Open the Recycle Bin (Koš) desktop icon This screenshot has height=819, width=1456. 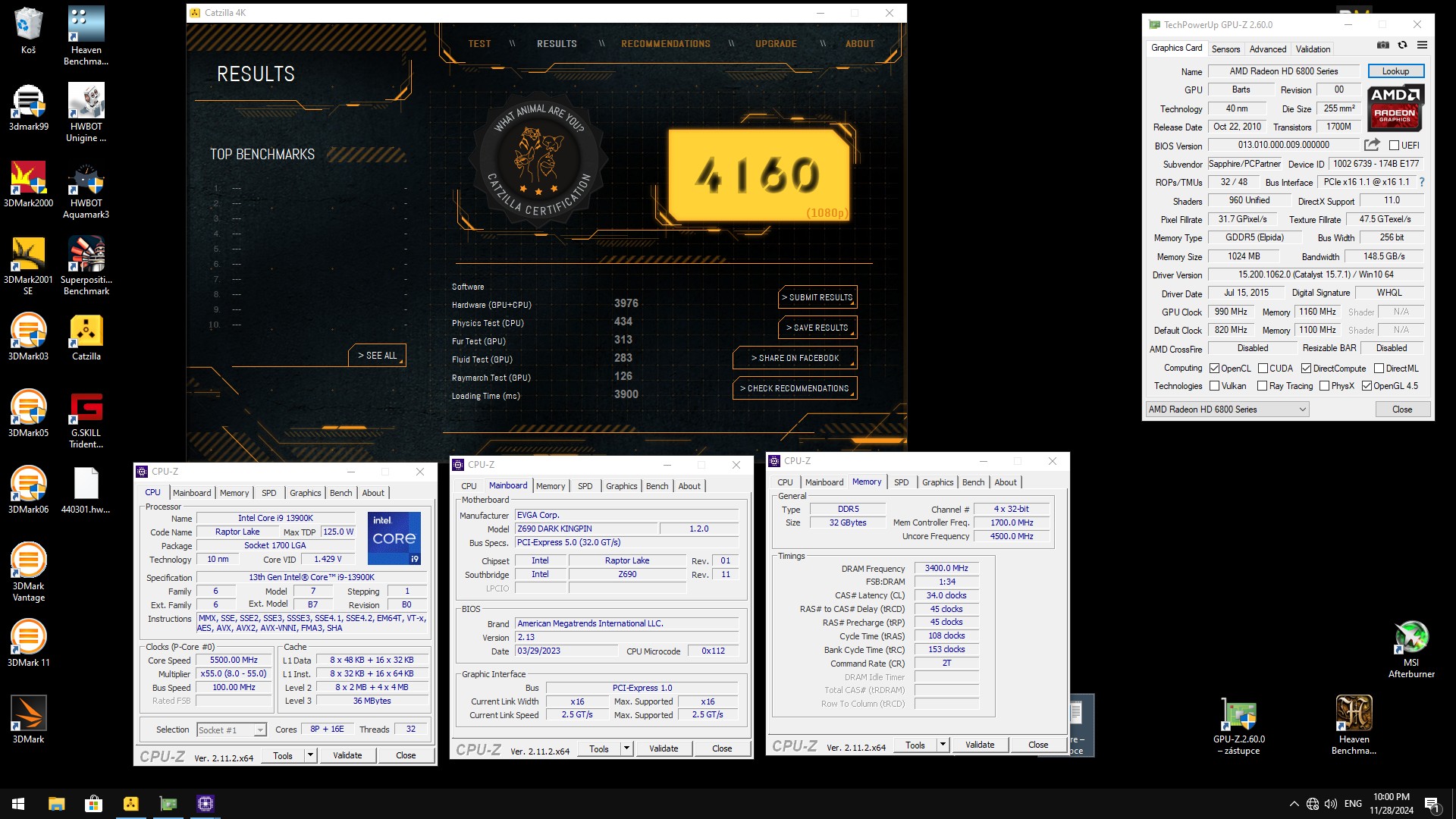(x=28, y=30)
